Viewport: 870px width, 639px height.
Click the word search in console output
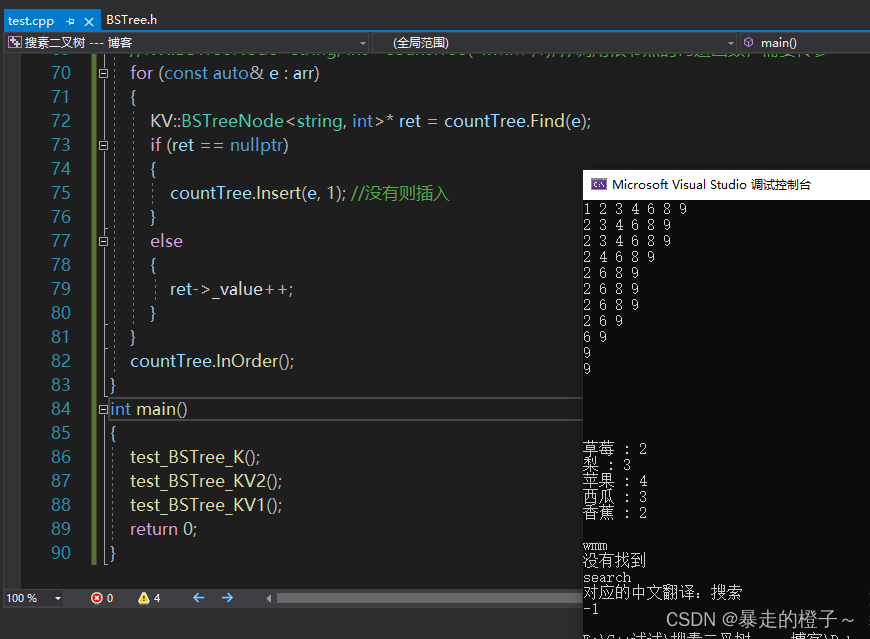coord(607,577)
